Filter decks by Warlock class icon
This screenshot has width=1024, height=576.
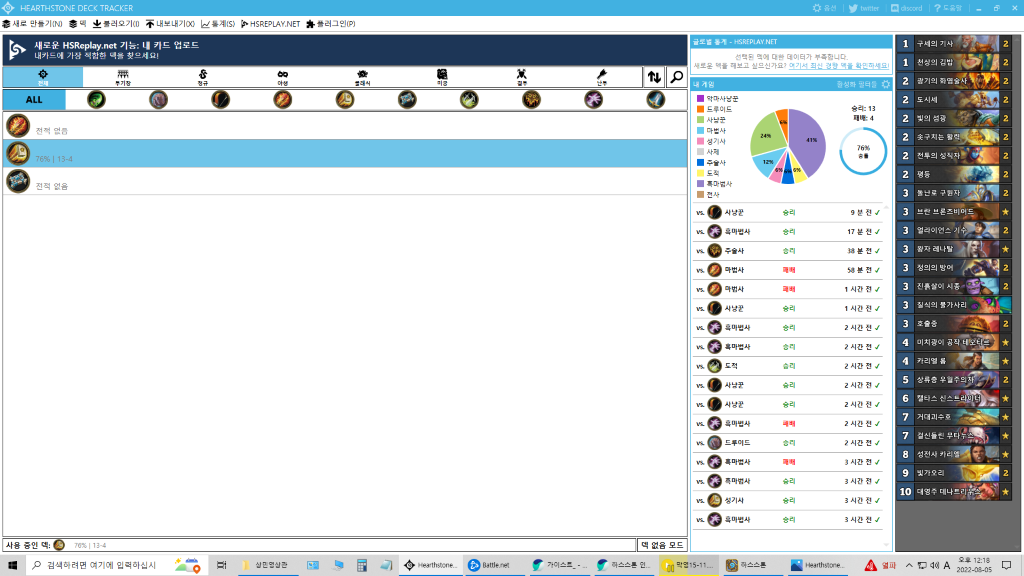coord(593,100)
